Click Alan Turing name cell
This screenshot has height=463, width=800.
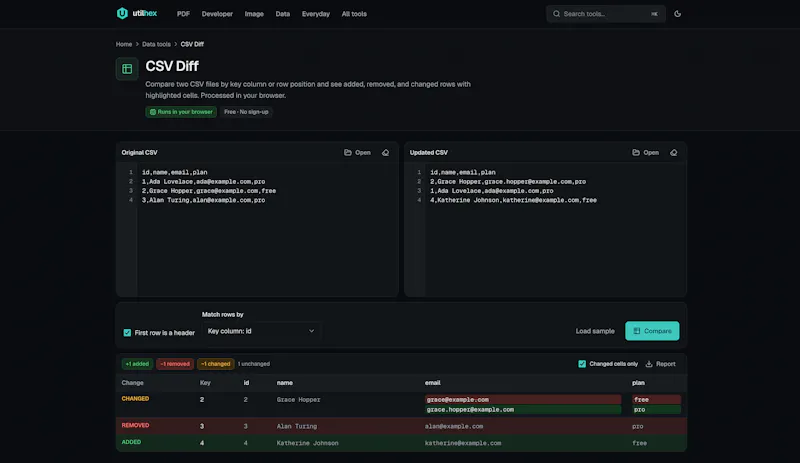[297, 426]
